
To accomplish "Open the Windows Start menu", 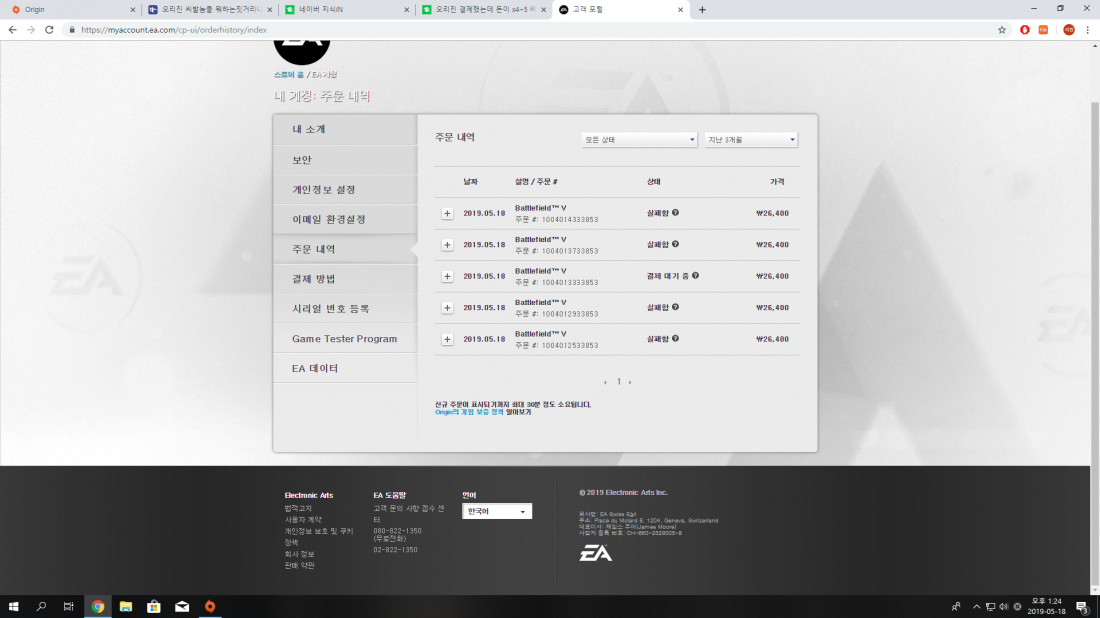I will pyautogui.click(x=13, y=607).
